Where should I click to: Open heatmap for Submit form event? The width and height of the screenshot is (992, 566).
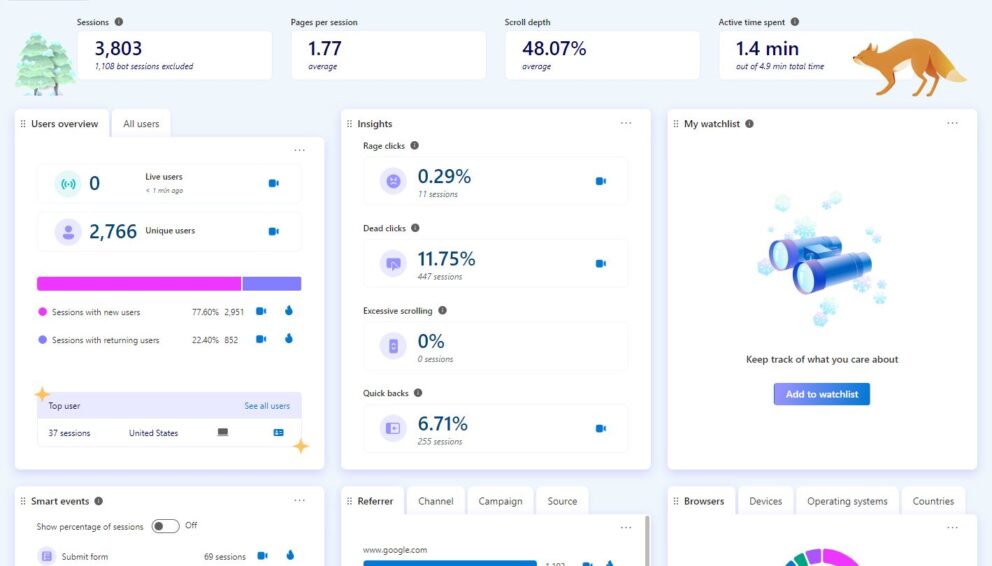pyautogui.click(x=289, y=556)
